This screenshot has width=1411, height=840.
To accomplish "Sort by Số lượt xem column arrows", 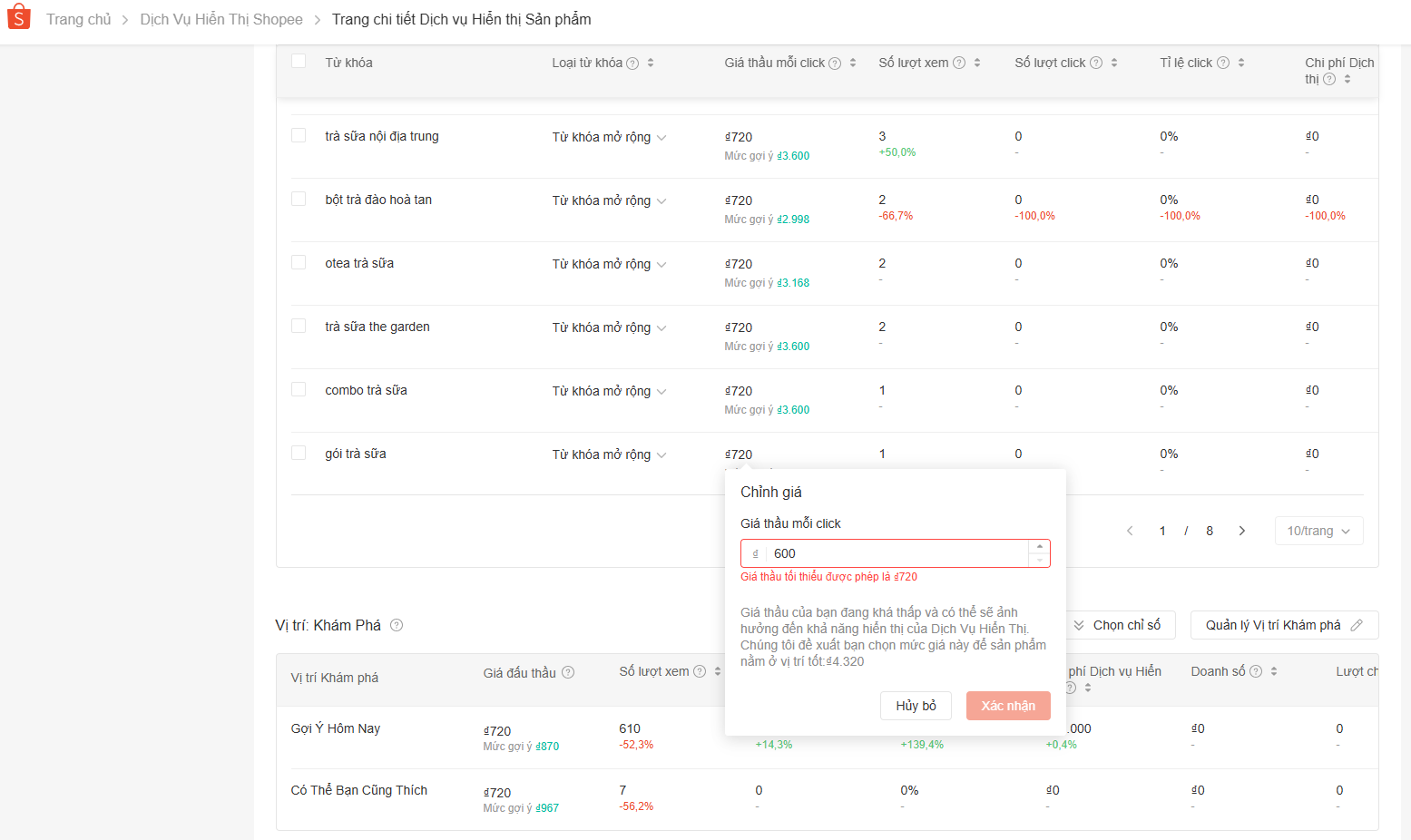I will (x=977, y=63).
